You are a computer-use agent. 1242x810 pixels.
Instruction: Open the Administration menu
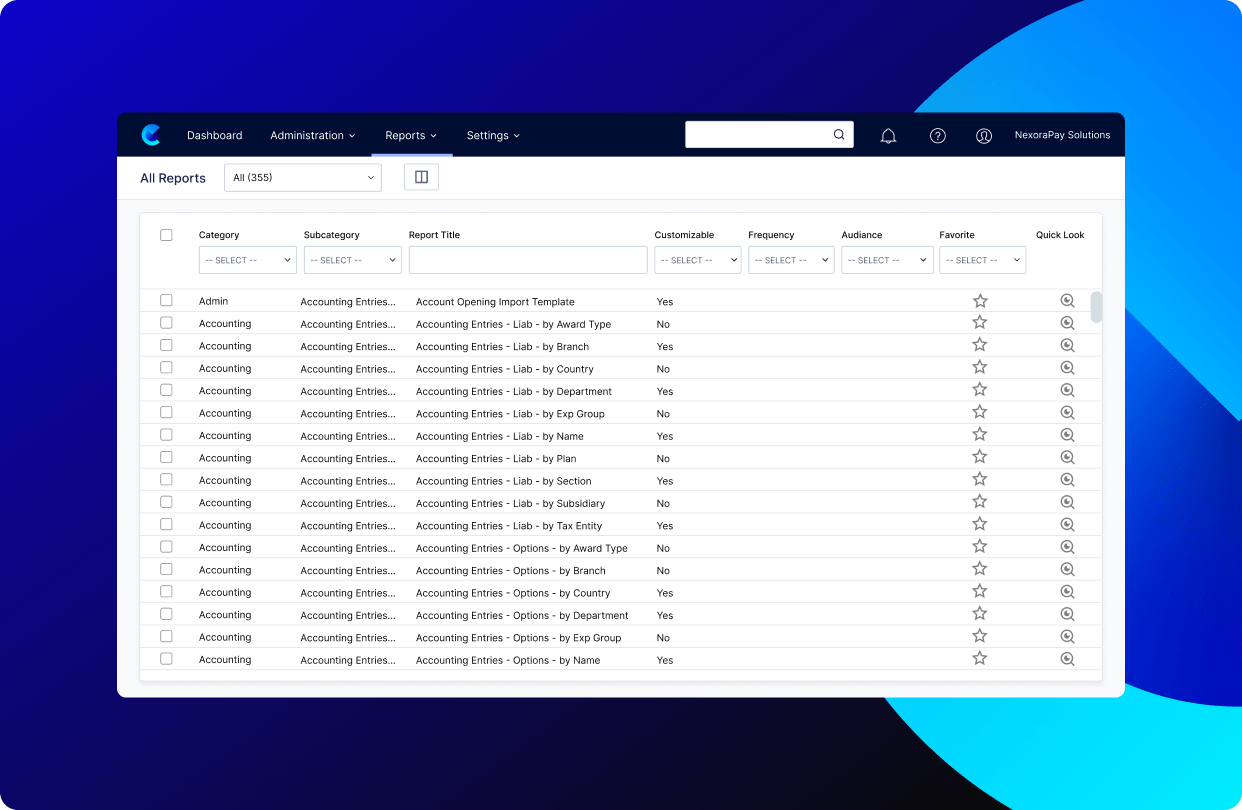coord(313,136)
